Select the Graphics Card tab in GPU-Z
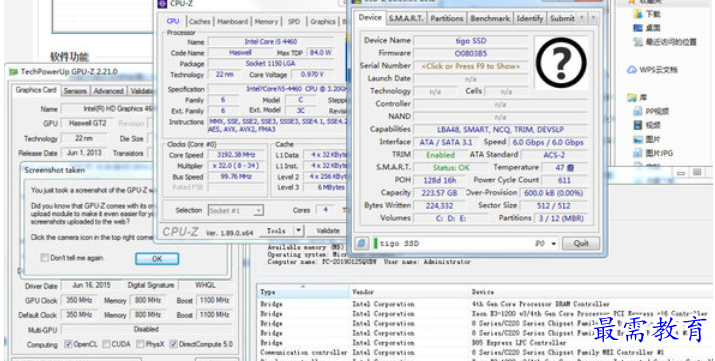This screenshot has width=715, height=361. 36,90
